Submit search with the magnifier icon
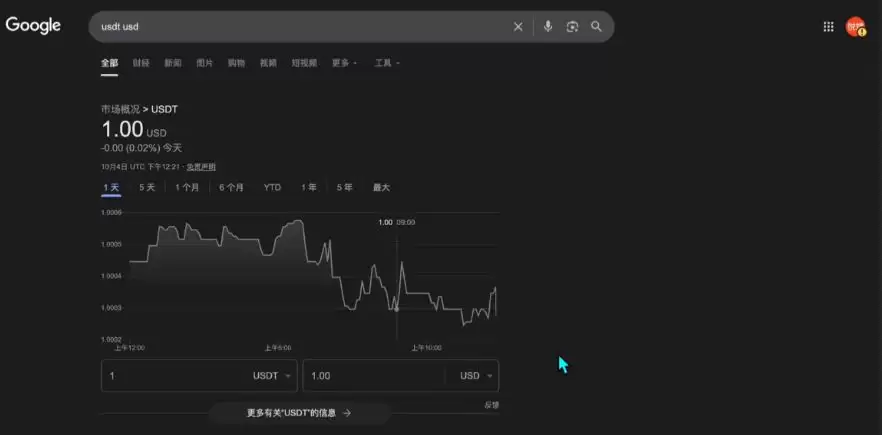This screenshot has height=435, width=882. pos(596,26)
